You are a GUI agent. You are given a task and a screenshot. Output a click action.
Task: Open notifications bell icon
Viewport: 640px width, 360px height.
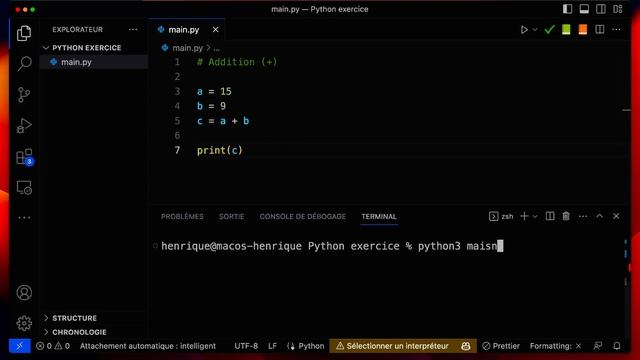pos(617,346)
